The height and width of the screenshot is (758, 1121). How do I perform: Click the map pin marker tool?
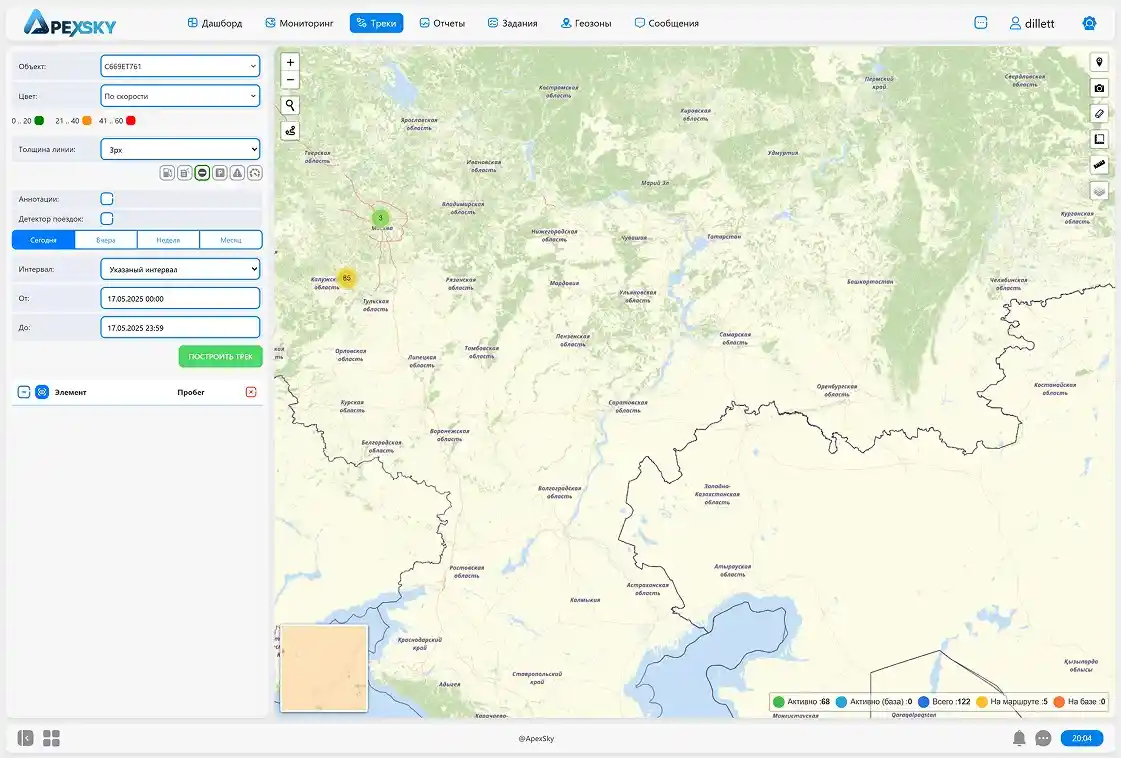1099,62
